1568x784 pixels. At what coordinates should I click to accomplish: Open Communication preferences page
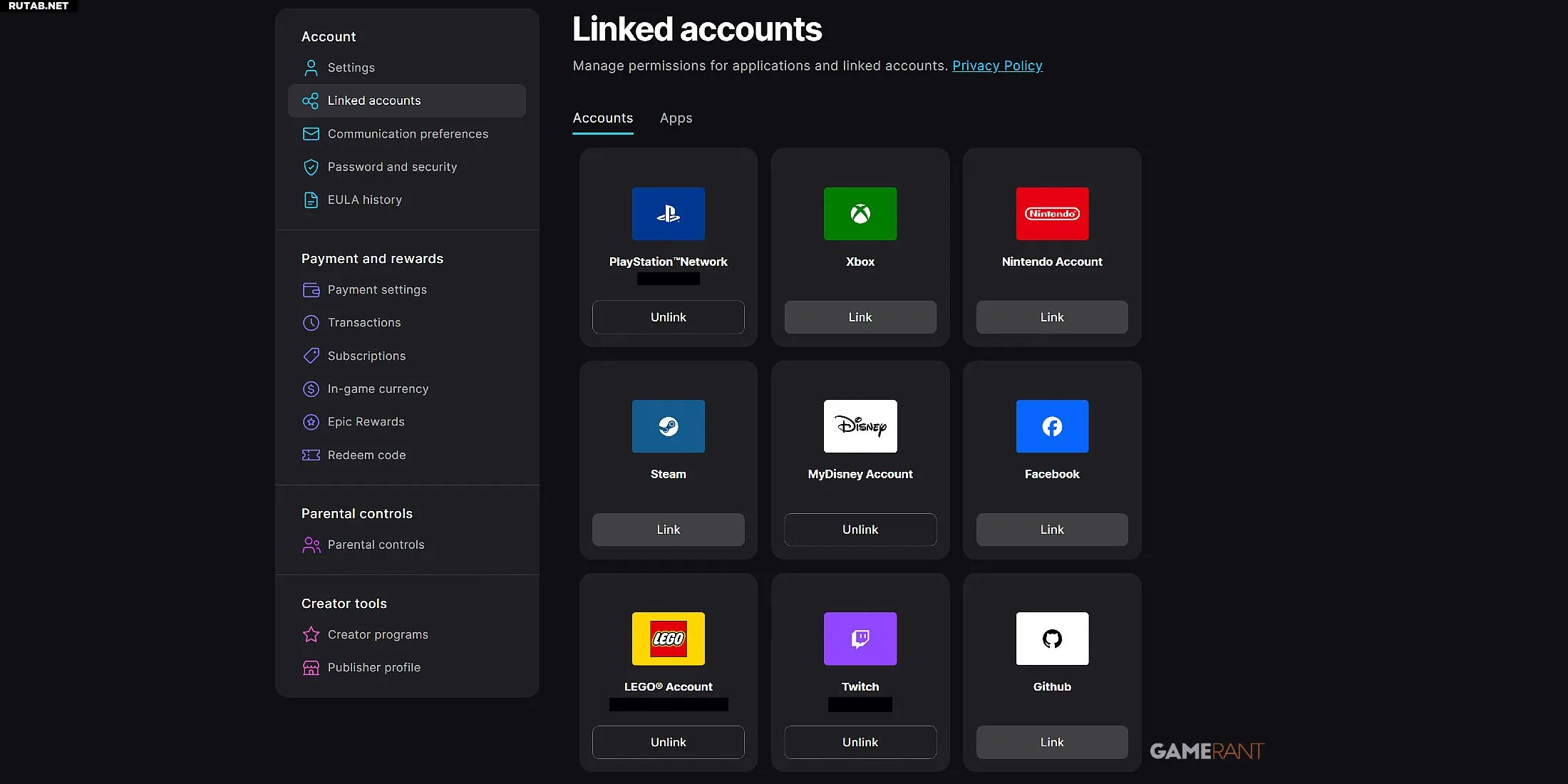click(x=406, y=134)
